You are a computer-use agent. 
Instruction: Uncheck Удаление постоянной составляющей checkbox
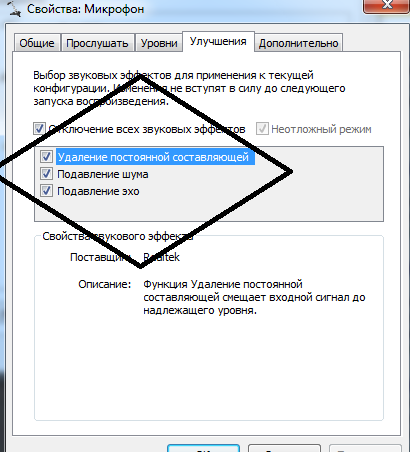coord(46,156)
